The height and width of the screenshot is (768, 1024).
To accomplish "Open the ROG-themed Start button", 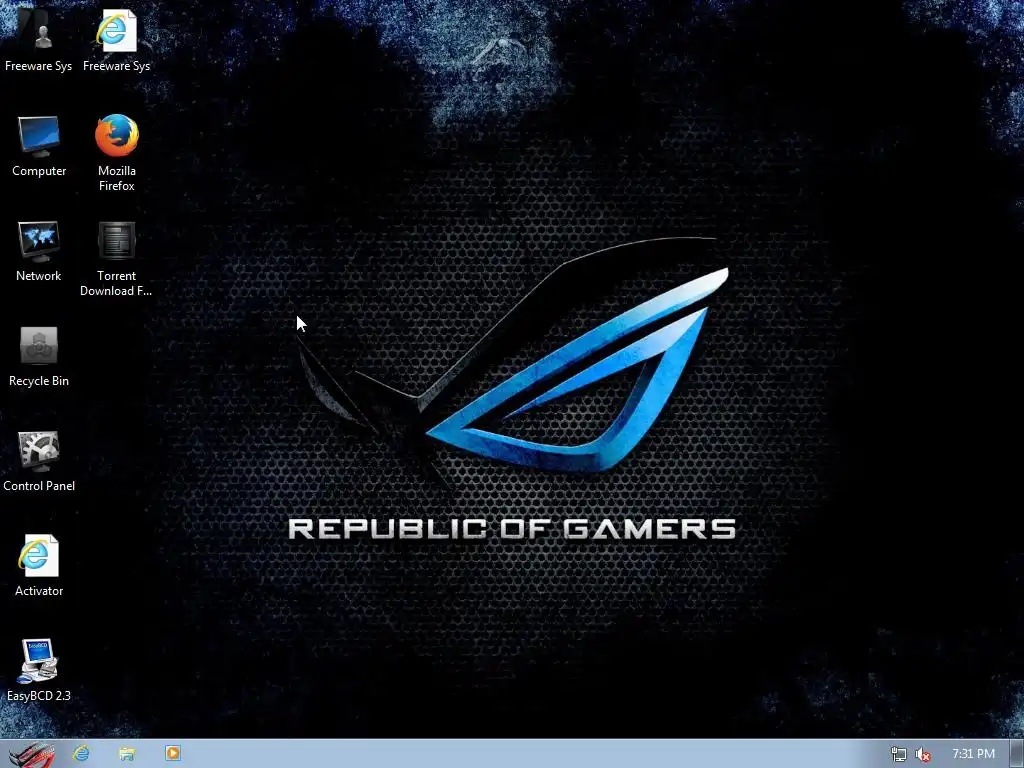I will coord(31,754).
